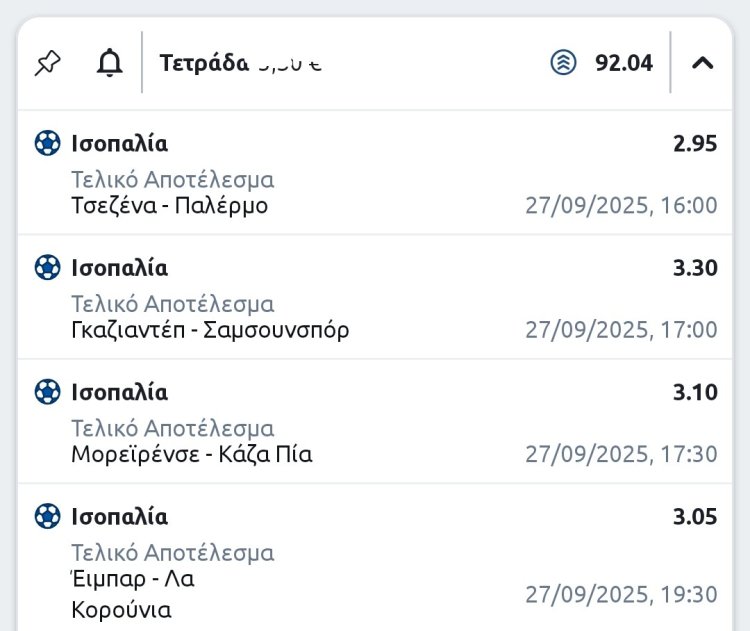
Task: Collapse the Τετράδα bet slip chevron
Action: 703,63
